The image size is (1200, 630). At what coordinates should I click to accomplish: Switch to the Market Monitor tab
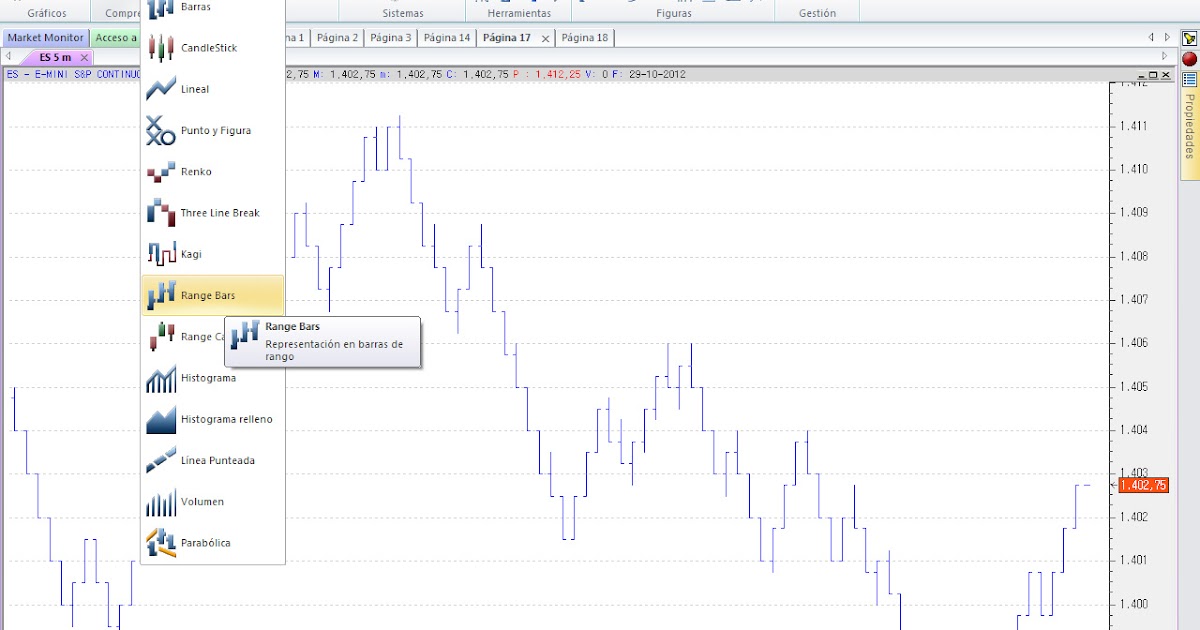(x=45, y=38)
